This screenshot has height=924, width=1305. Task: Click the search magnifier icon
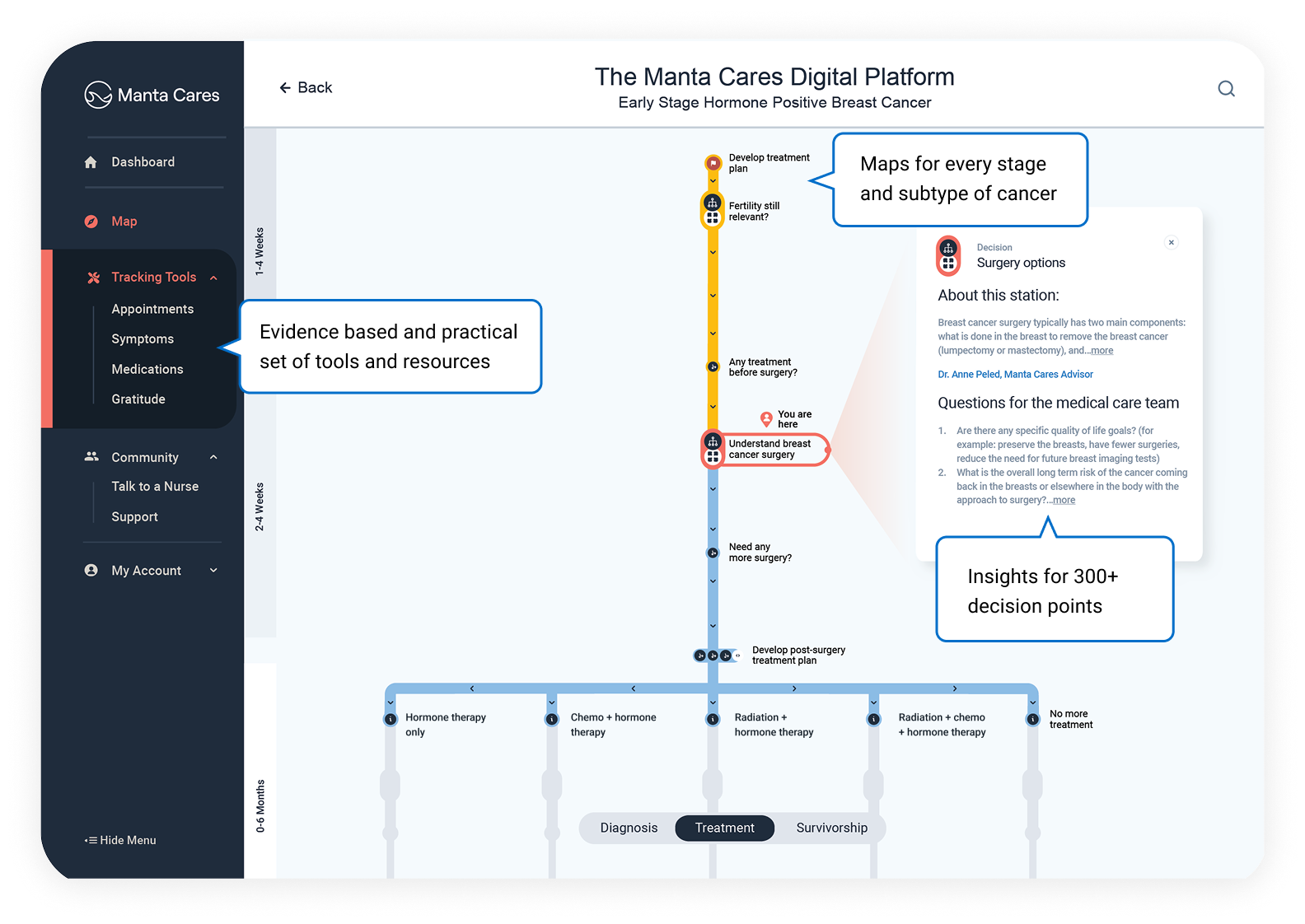[1226, 89]
